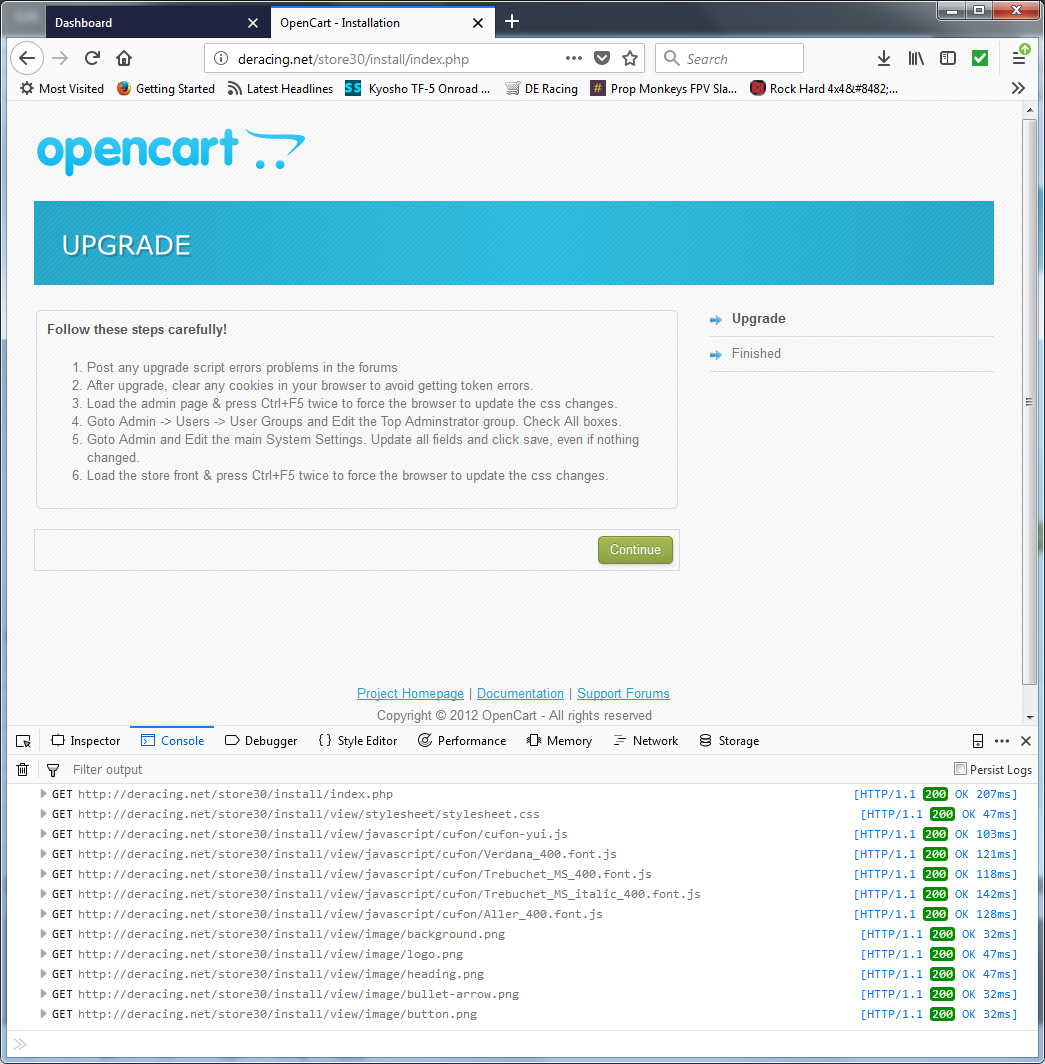Open the Most Visited bookmarks folder

pos(62,89)
